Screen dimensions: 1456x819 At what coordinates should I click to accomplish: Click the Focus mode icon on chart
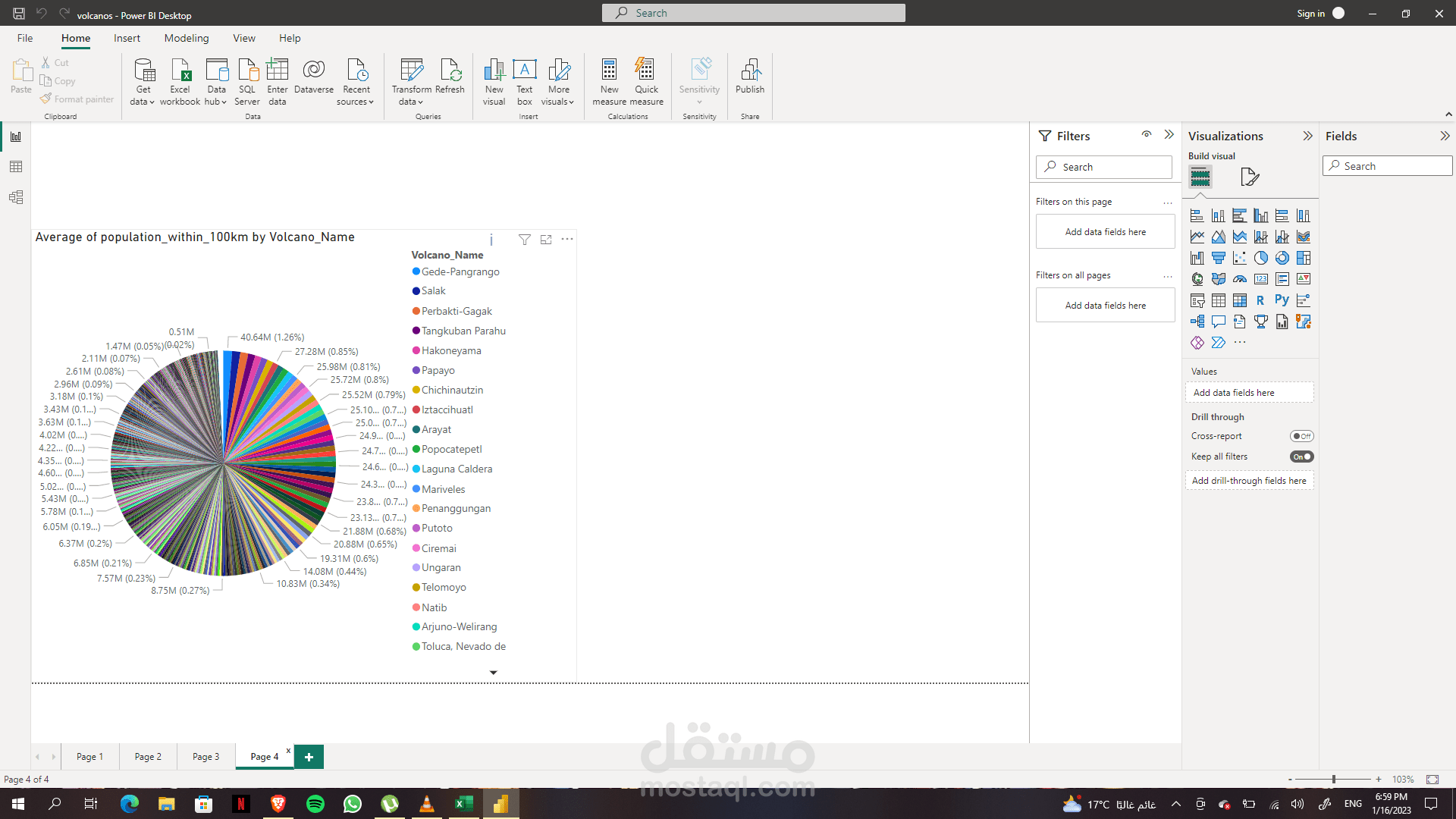[546, 240]
